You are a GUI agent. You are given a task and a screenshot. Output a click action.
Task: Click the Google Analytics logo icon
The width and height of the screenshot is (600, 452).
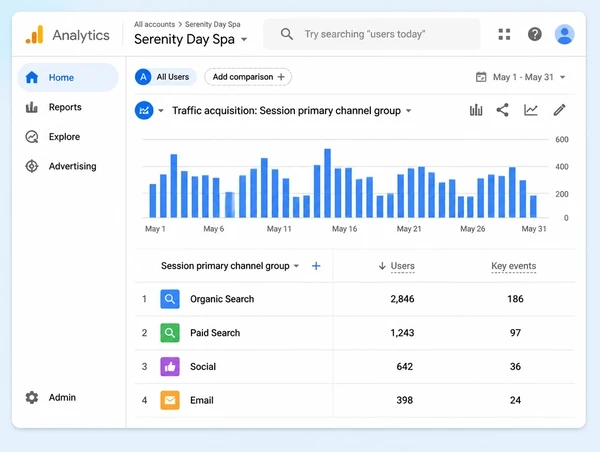click(34, 34)
